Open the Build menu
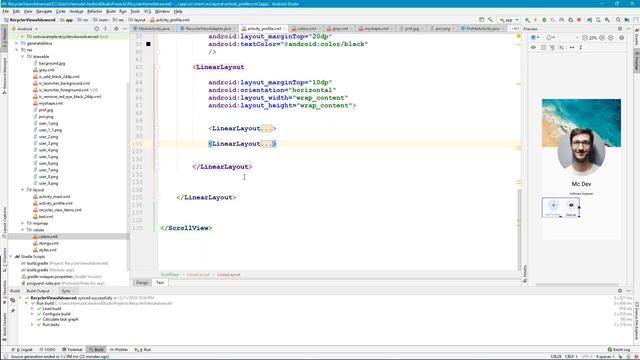This screenshot has height=360, width=640. (x=111, y=11)
